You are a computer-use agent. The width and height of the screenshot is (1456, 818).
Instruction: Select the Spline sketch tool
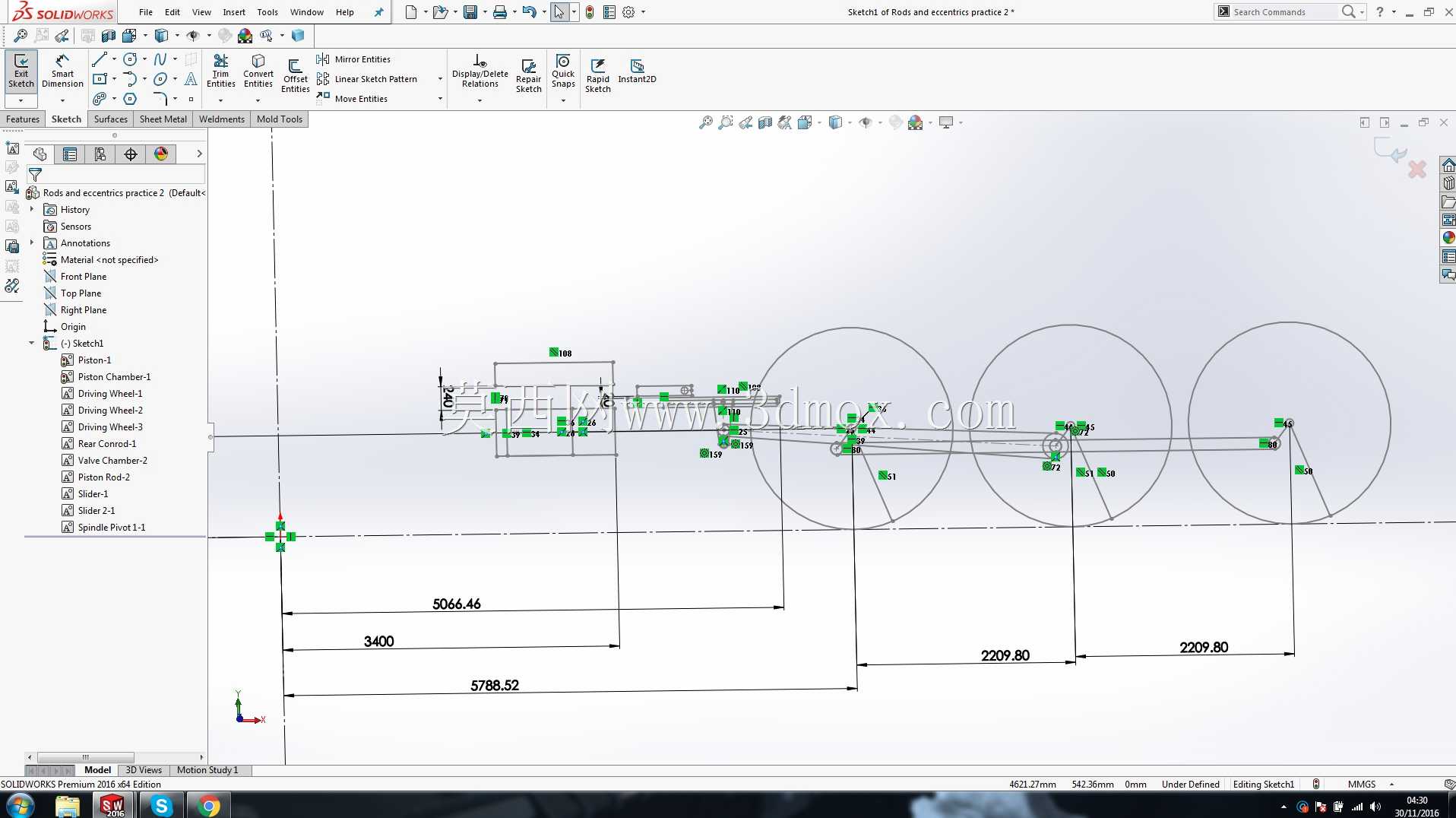coord(160,59)
